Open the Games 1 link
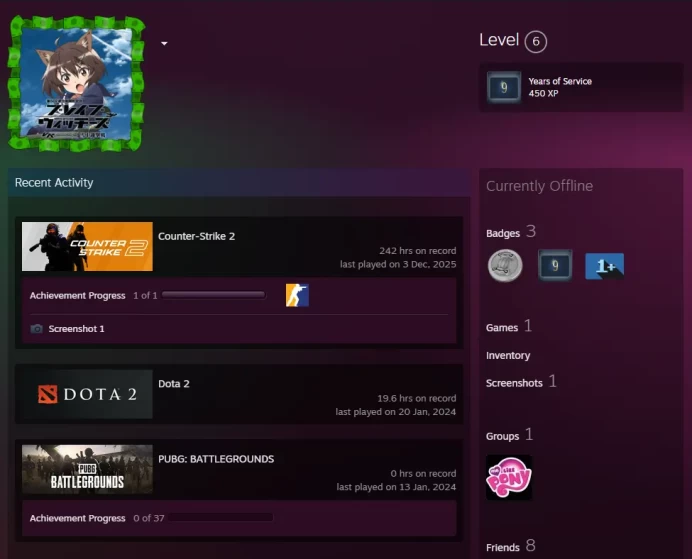This screenshot has width=692, height=559. 509,327
